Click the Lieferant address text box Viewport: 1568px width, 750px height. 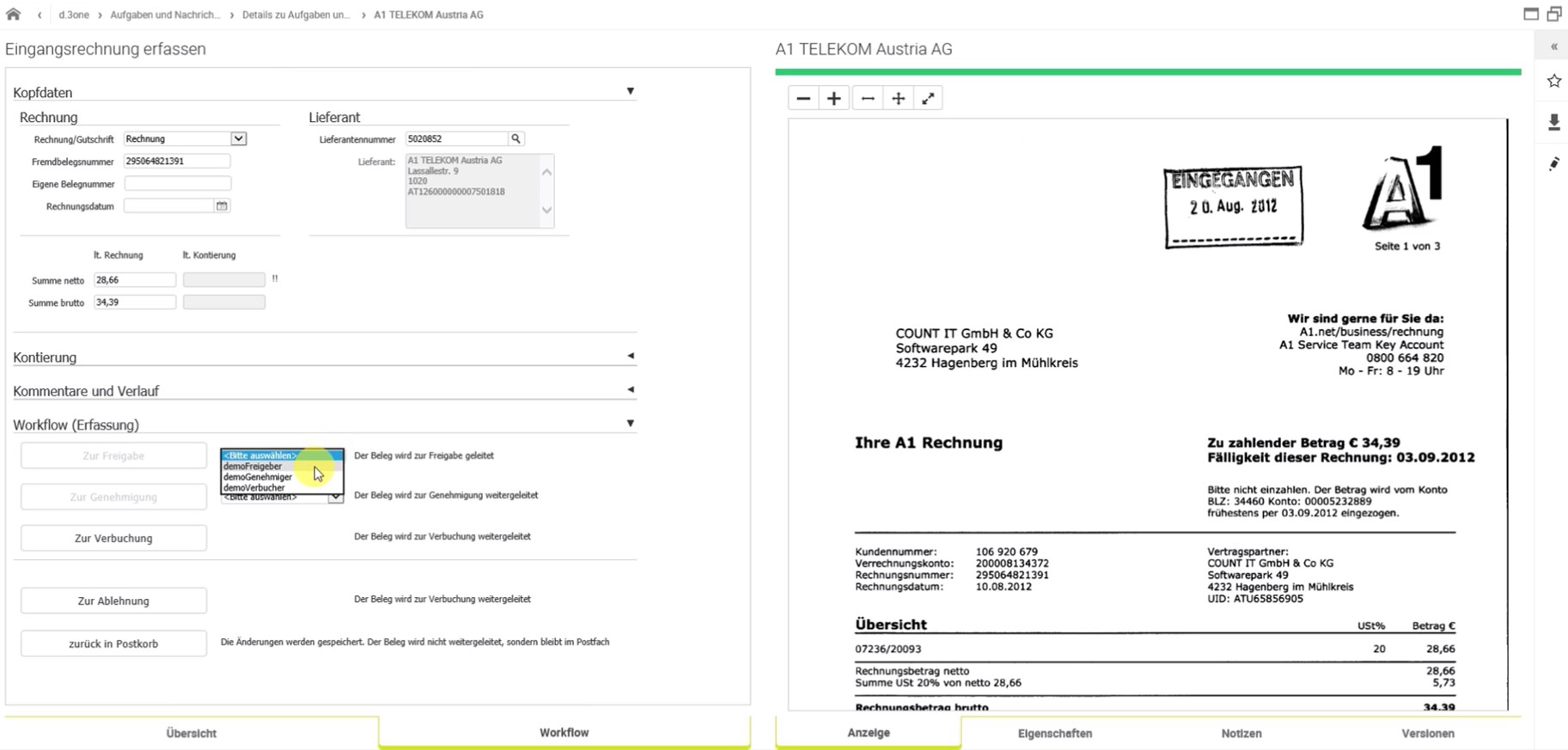(479, 191)
